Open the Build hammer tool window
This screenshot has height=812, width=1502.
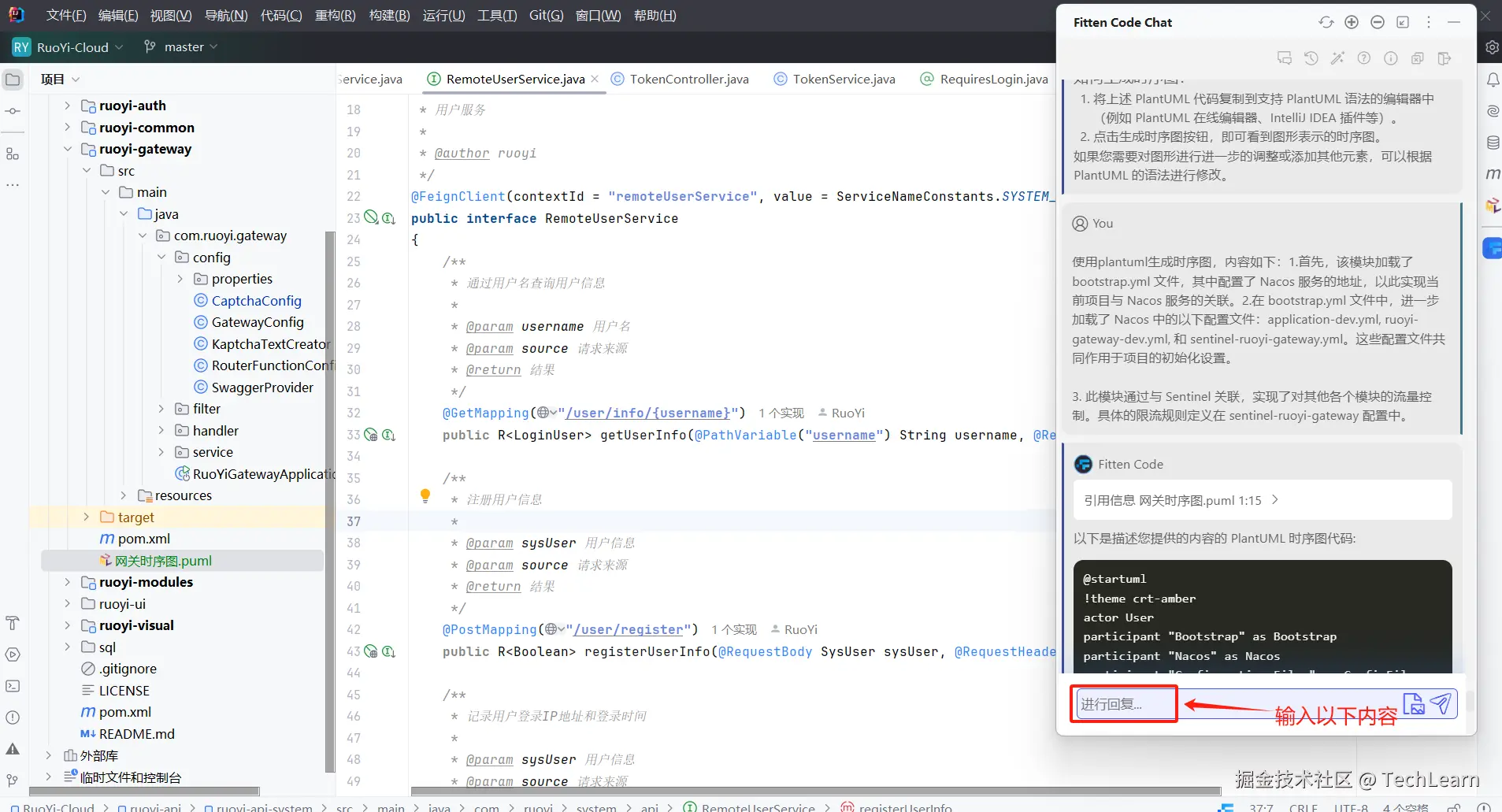[x=13, y=624]
